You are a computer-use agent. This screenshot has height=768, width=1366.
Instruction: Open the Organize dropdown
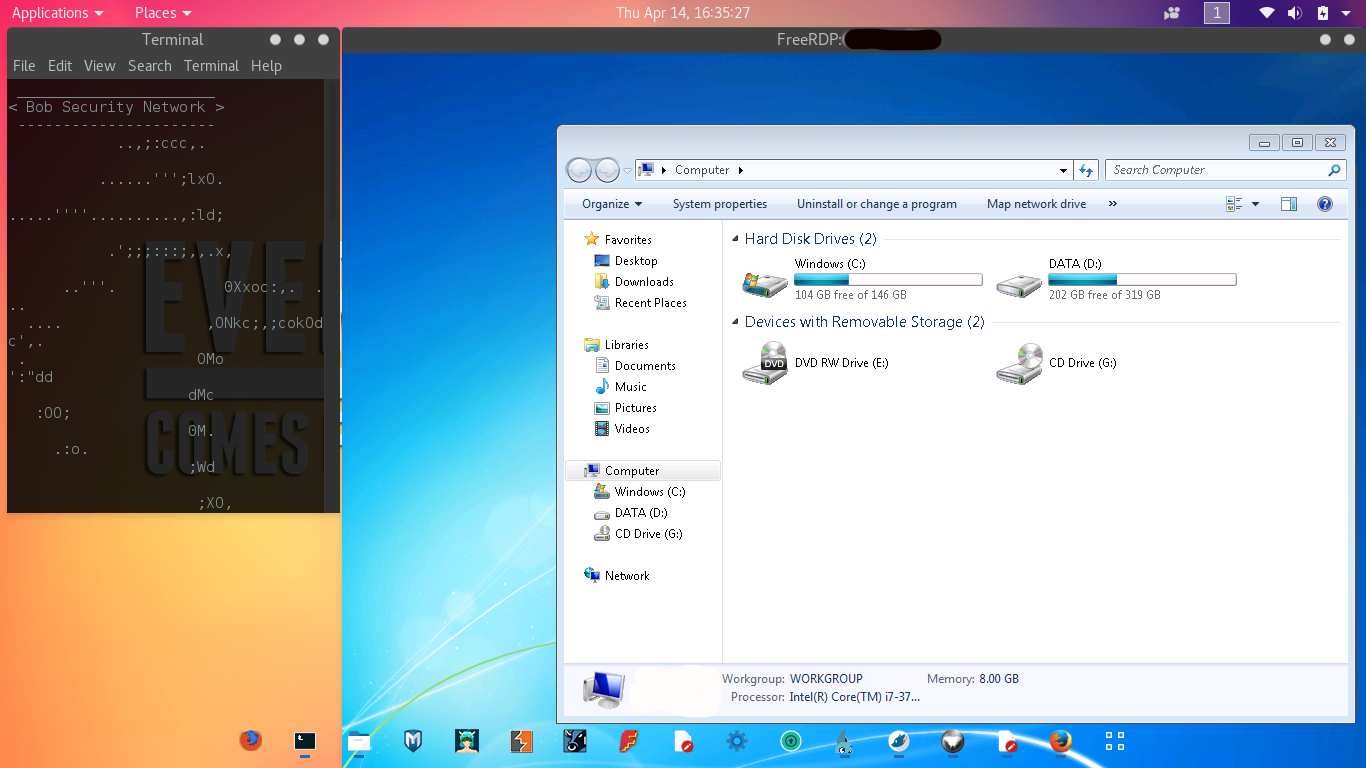pos(608,204)
